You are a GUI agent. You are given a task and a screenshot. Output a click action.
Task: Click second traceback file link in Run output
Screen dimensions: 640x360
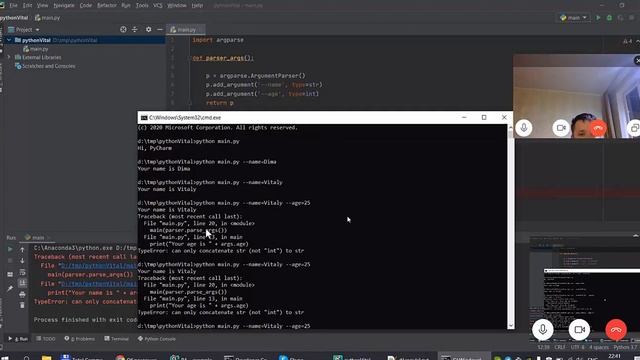click(99, 284)
